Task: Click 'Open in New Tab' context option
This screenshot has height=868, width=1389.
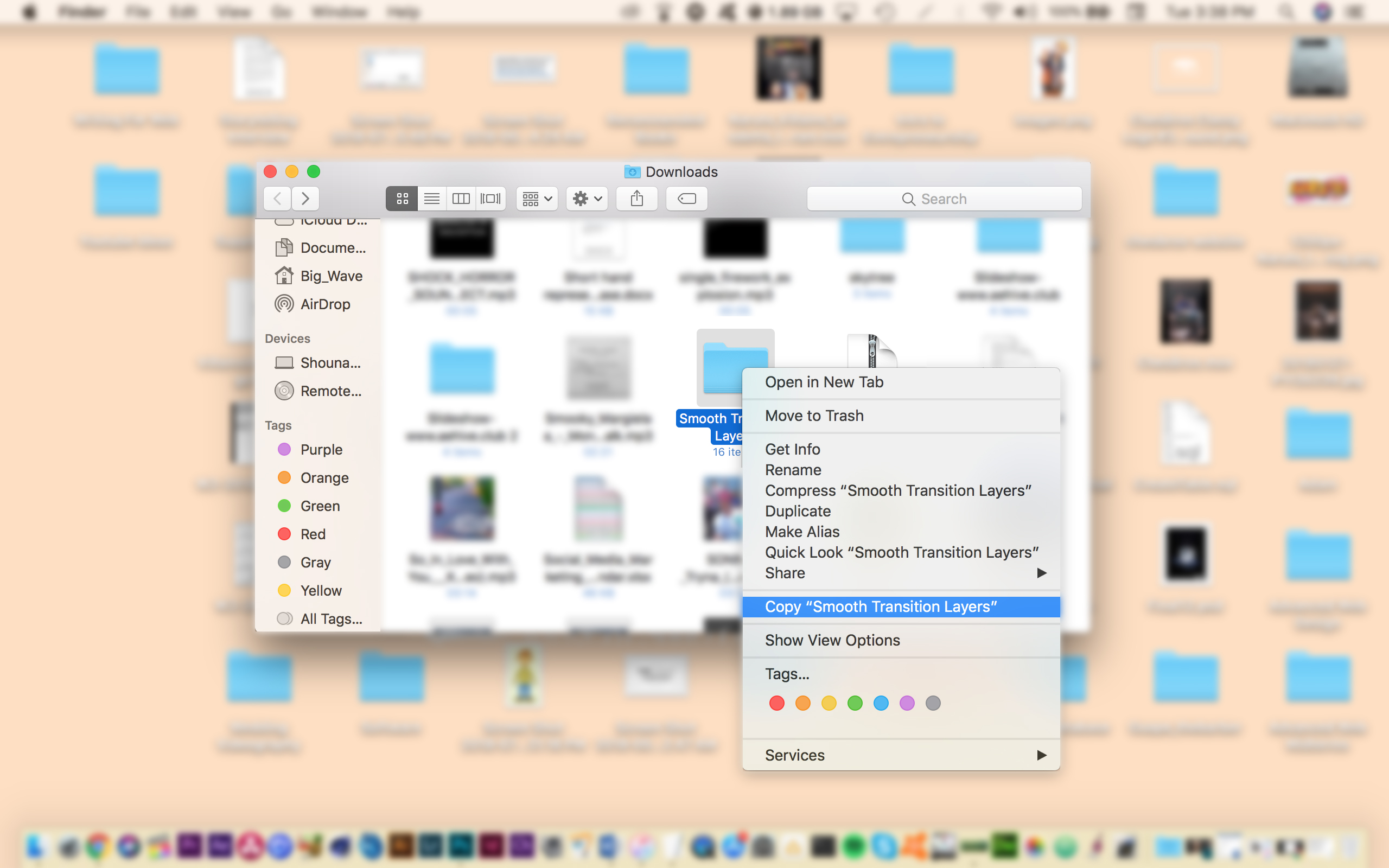Action: [825, 381]
